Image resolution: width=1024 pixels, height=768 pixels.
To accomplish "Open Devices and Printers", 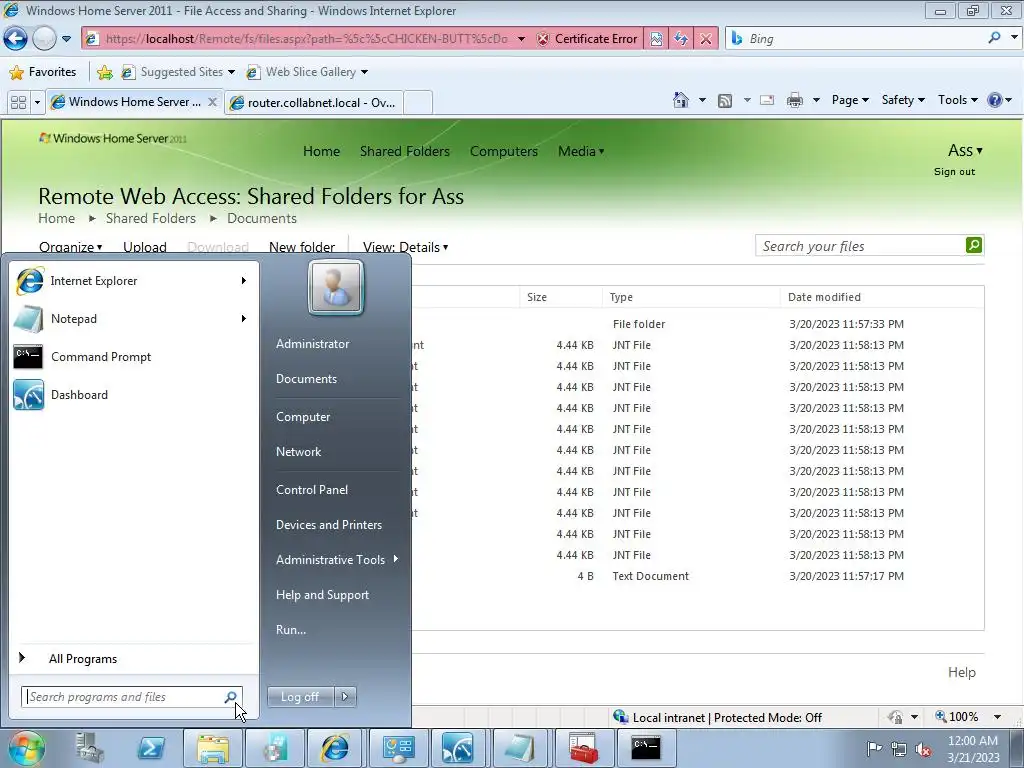I will pyautogui.click(x=328, y=525).
